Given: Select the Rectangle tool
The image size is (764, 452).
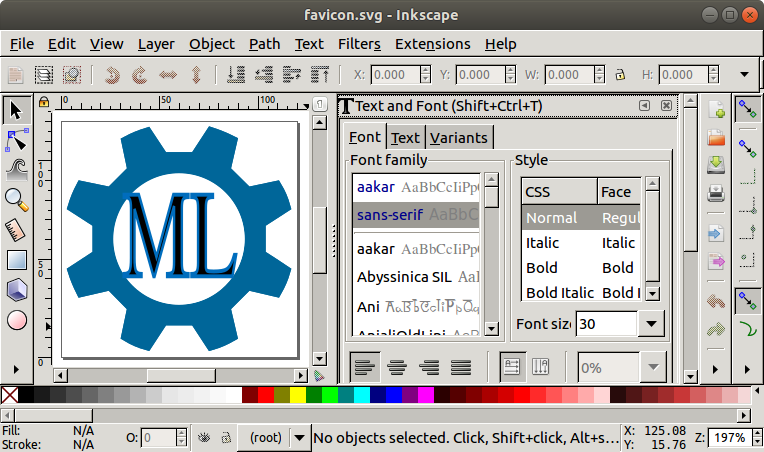Looking at the screenshot, I should [x=17, y=260].
